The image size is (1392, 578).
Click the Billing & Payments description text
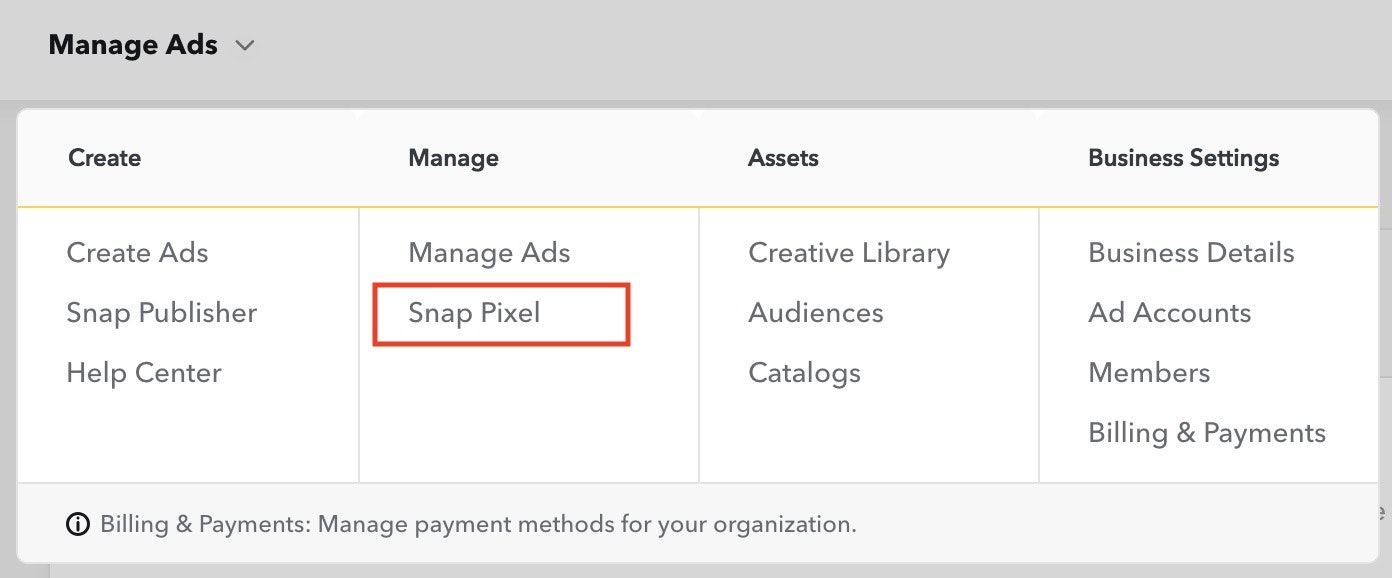click(478, 524)
